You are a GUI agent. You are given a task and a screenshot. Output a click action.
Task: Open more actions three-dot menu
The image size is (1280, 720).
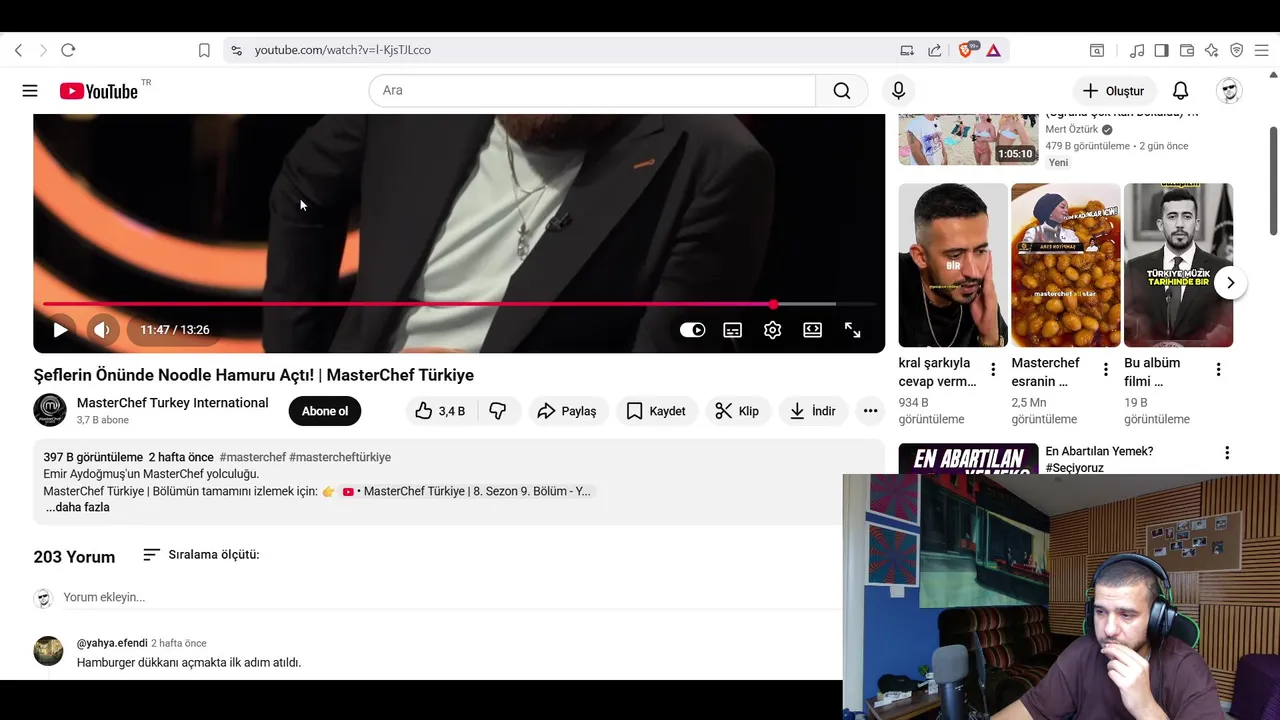pos(870,411)
